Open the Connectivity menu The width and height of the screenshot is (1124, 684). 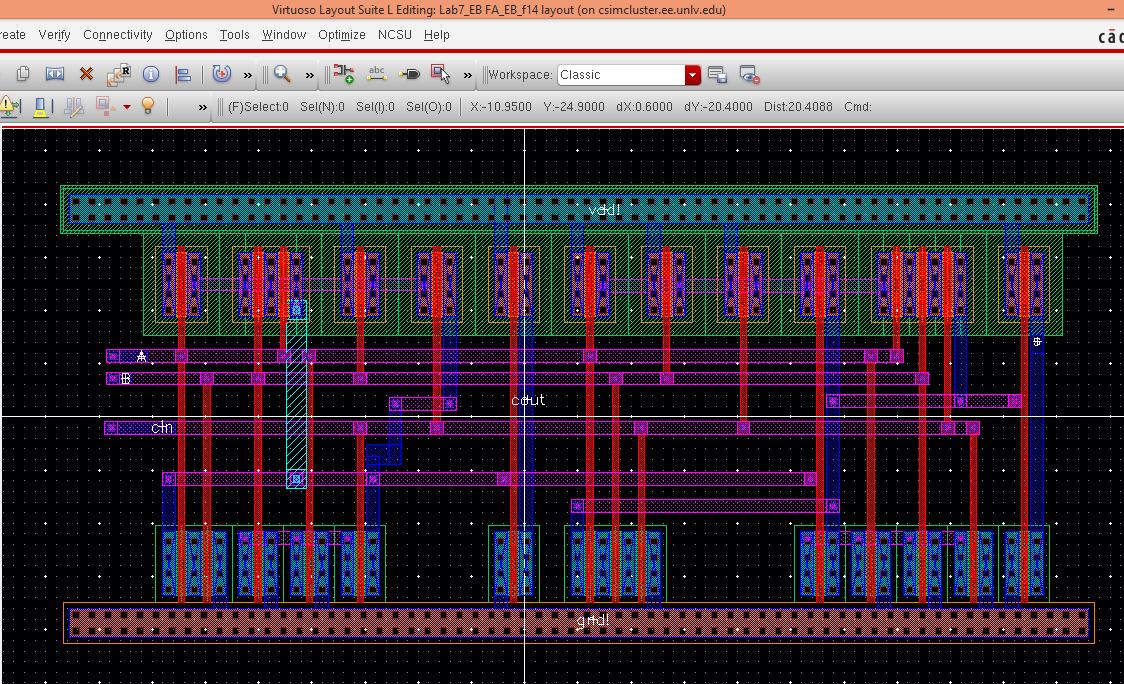coord(117,35)
